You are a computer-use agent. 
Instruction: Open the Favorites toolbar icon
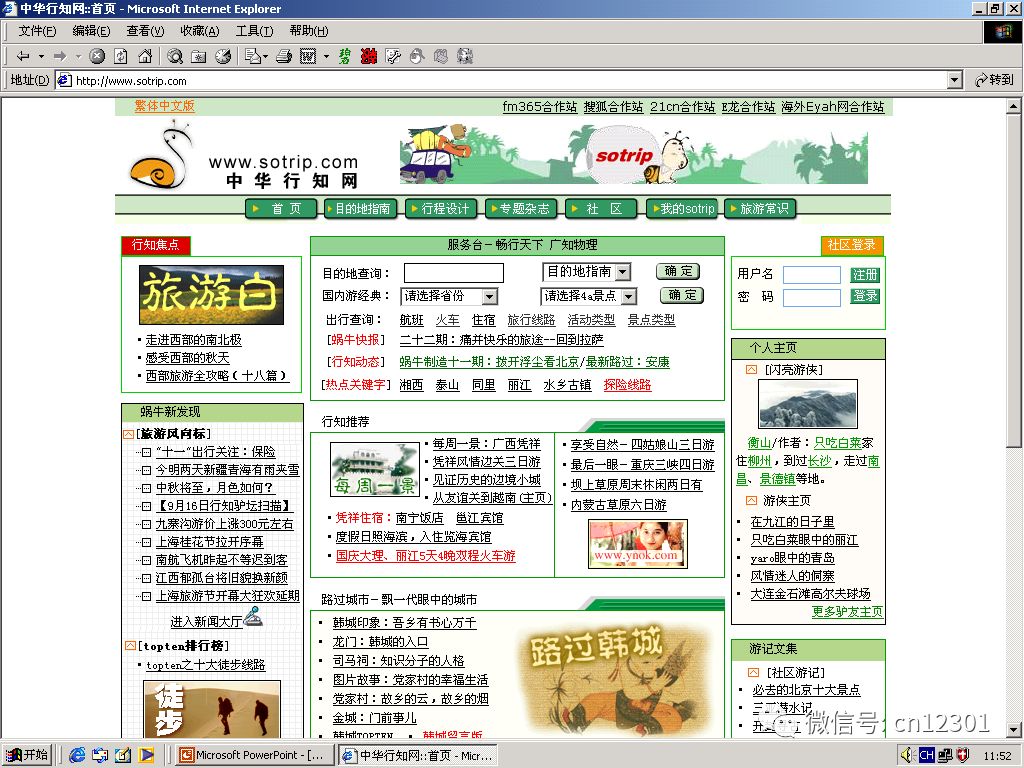(x=199, y=57)
